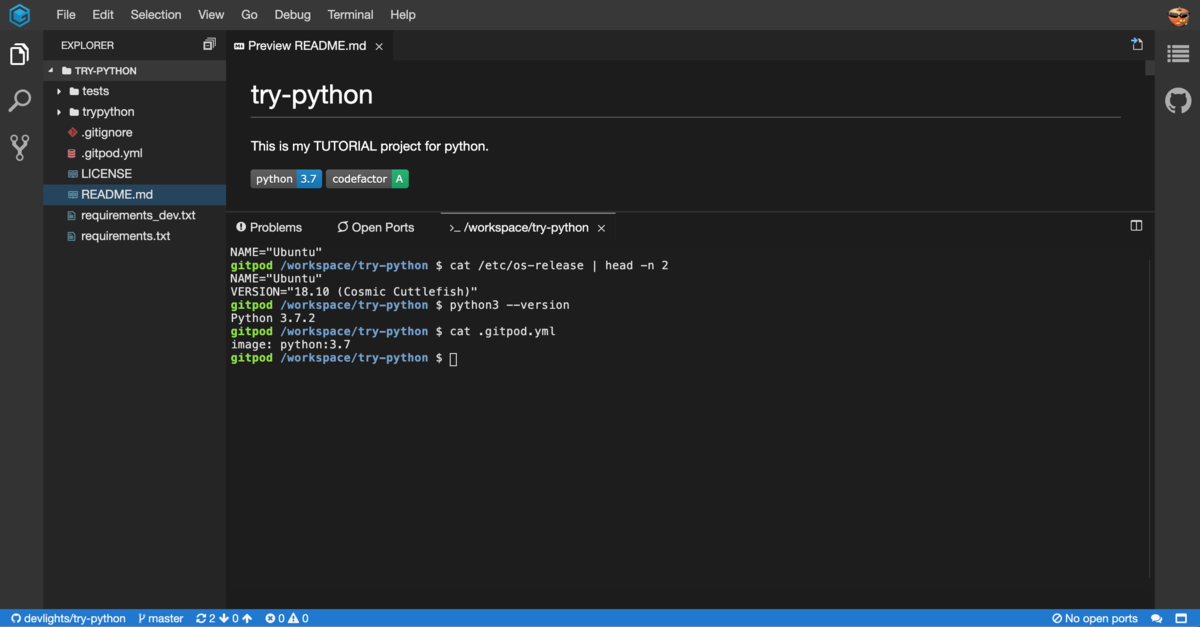
Task: Open requirements.txt file
Action: point(134,236)
